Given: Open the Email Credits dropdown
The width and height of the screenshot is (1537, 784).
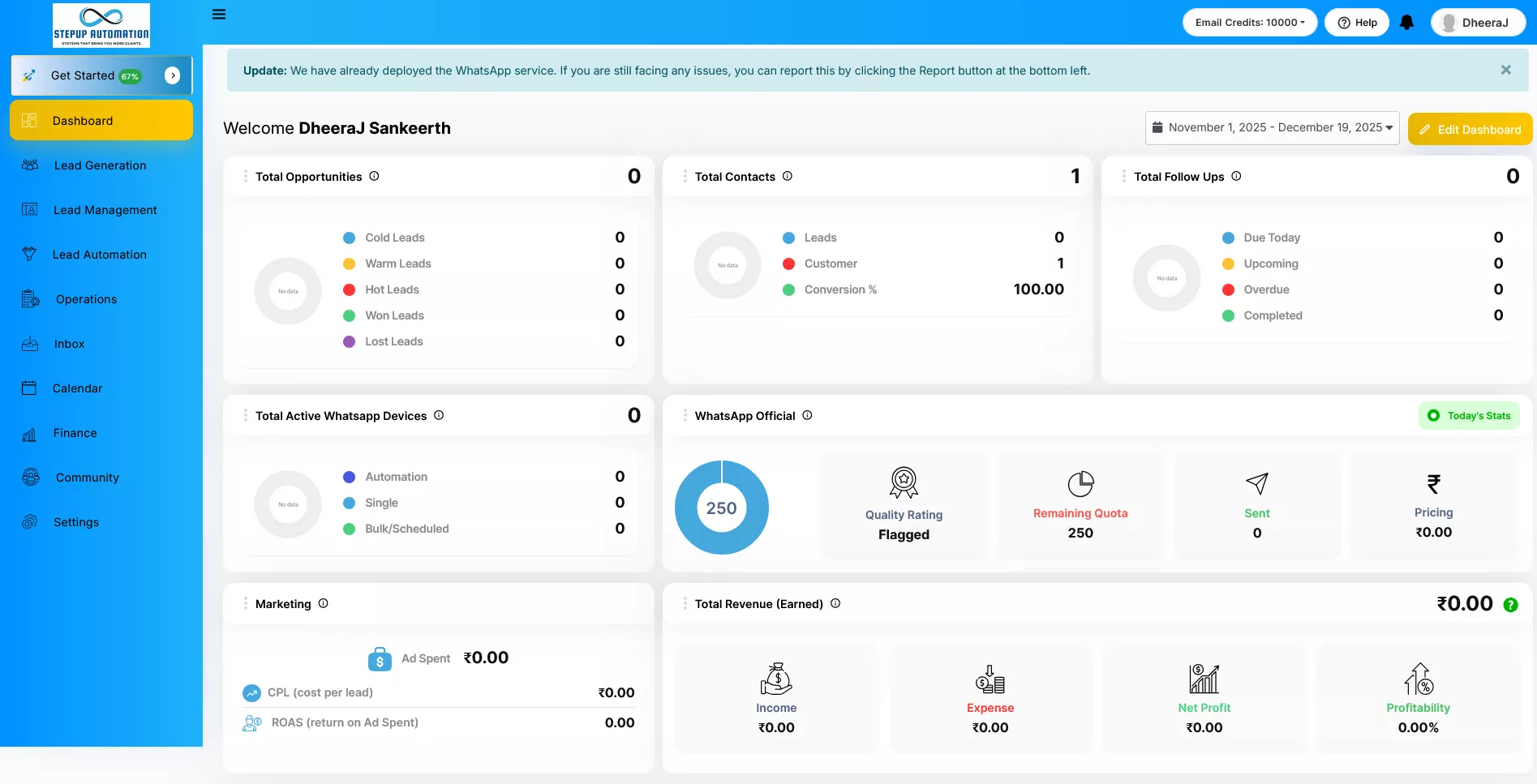Looking at the screenshot, I should (1249, 23).
